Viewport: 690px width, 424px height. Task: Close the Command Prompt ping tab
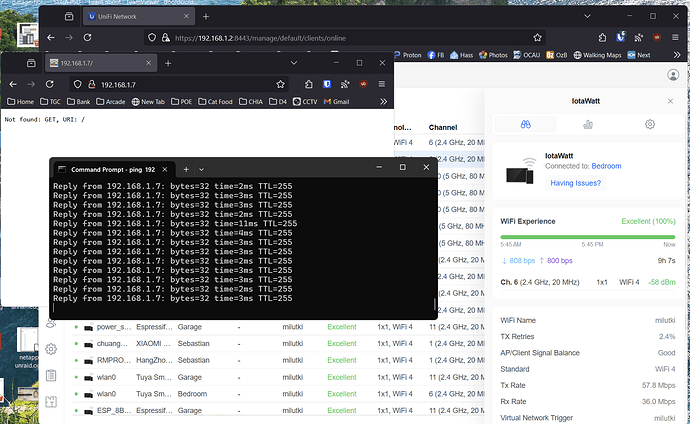[165, 170]
